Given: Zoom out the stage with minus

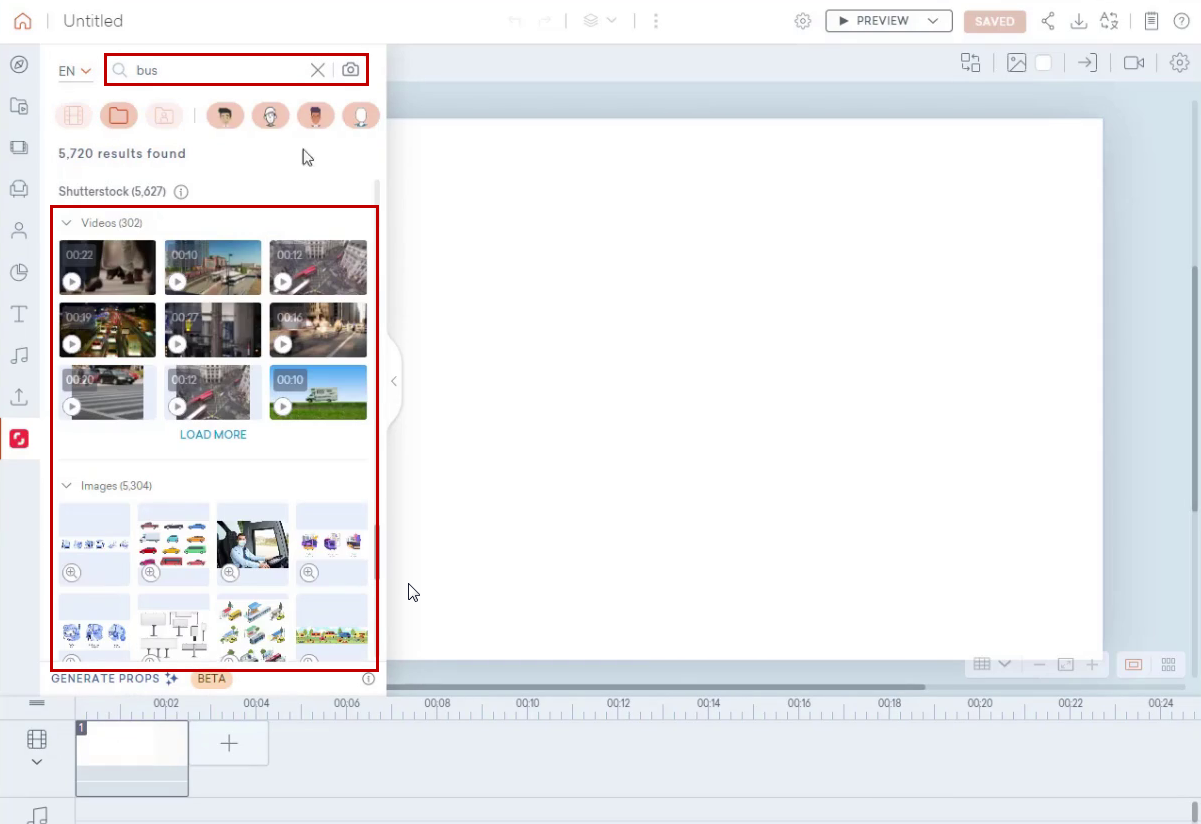Looking at the screenshot, I should [1040, 664].
